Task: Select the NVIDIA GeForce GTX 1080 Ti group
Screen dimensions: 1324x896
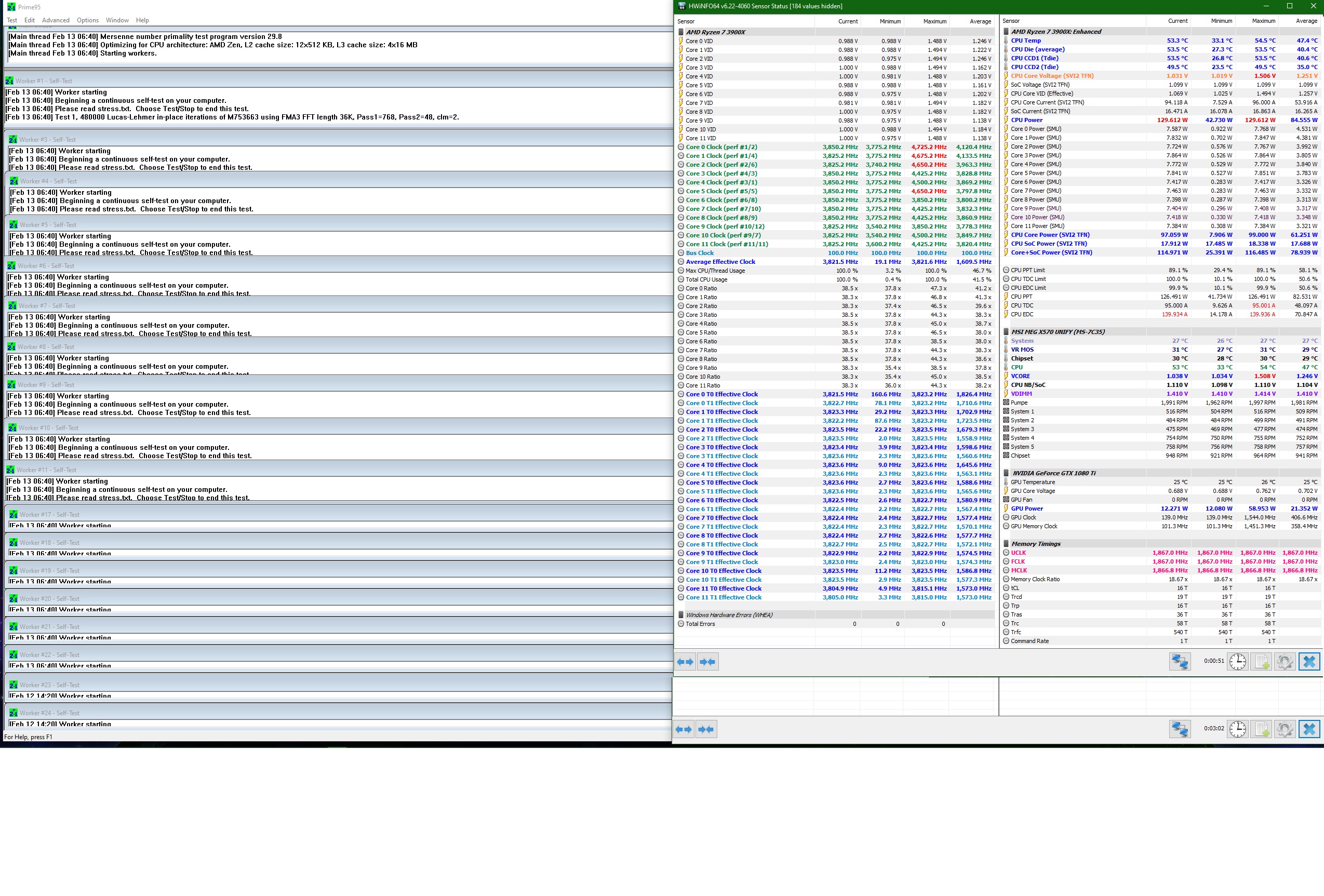Action: coord(1053,473)
